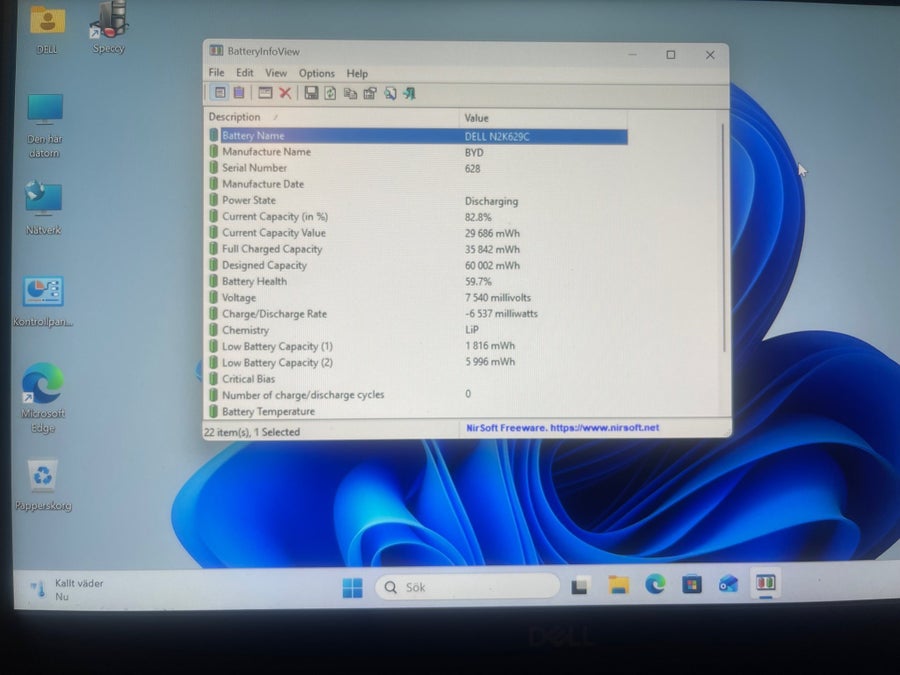Open Microsoft Edge from the taskbar
The height and width of the screenshot is (675, 900).
click(x=655, y=584)
